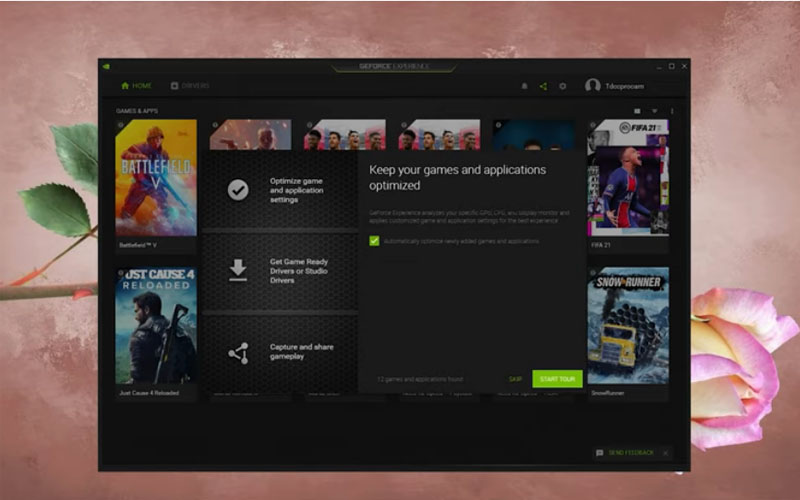Click the green share icon in header

(x=543, y=86)
